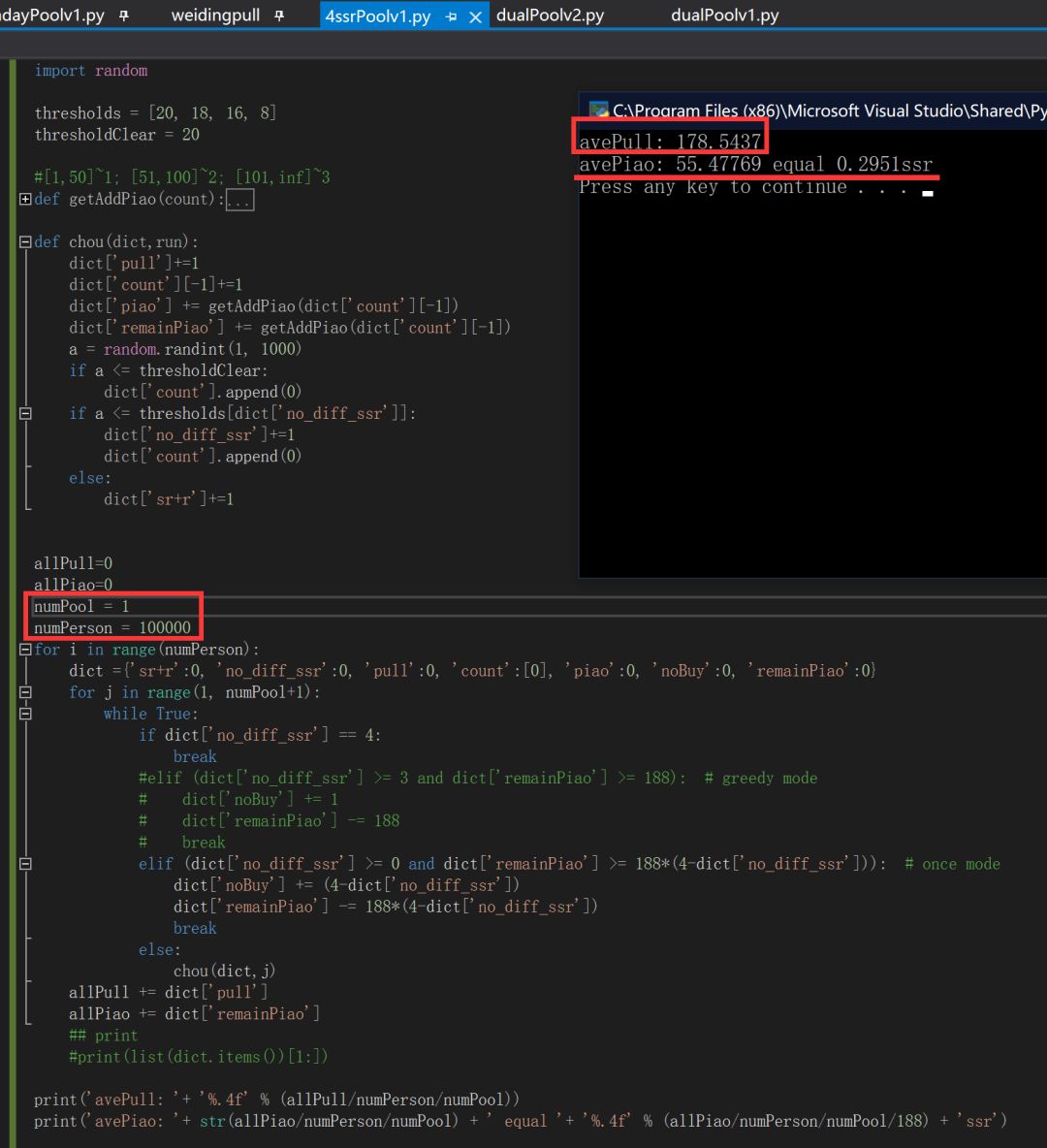Click the "dict['sr+r']+=1" line
The image size is (1047, 1148).
pyautogui.click(x=169, y=499)
